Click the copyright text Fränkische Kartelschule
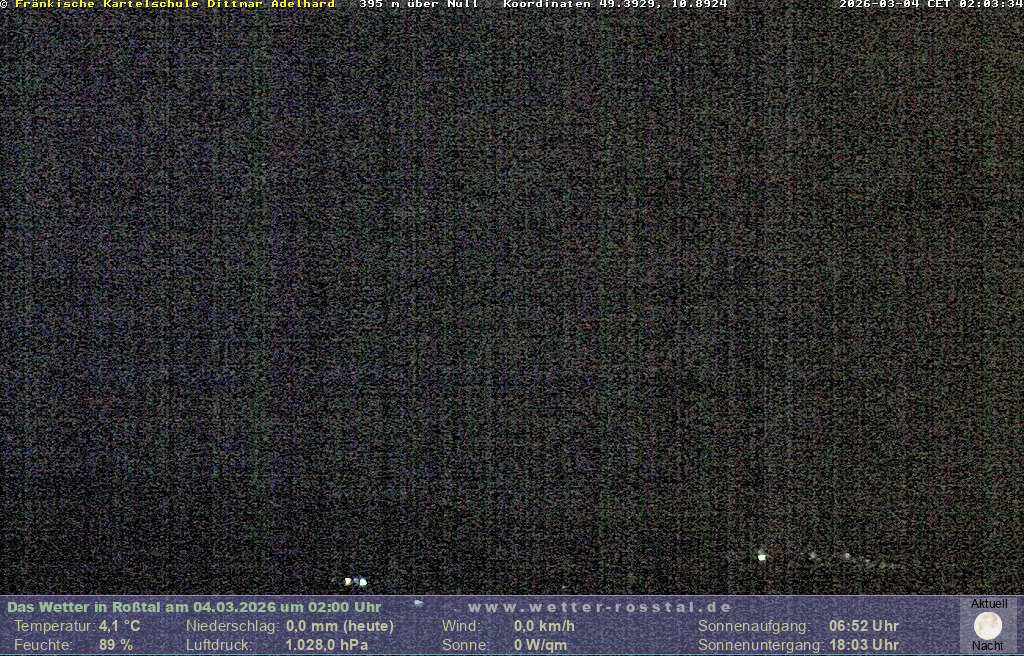Image resolution: width=1024 pixels, height=656 pixels. pyautogui.click(x=172, y=5)
